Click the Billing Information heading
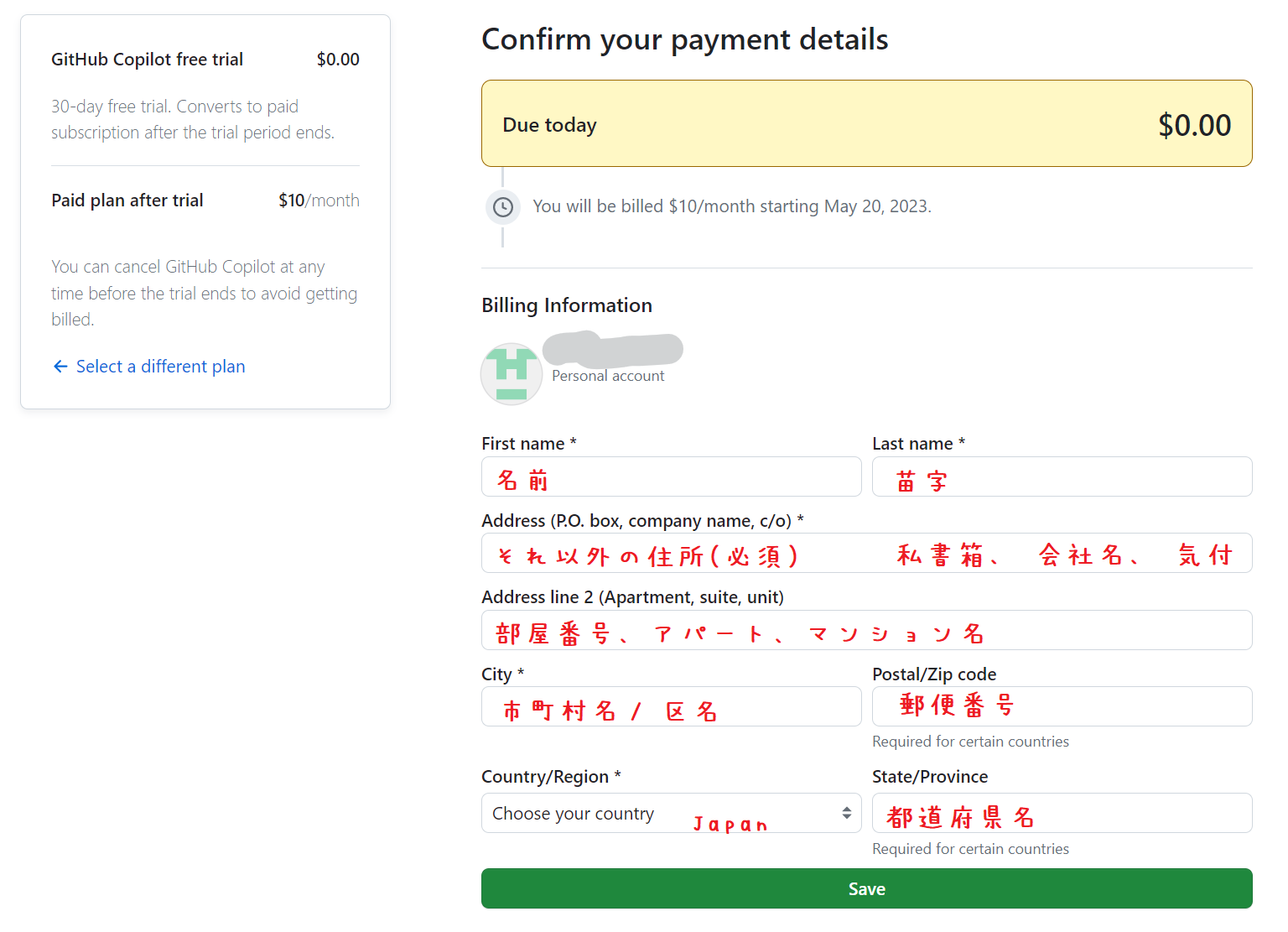Image resolution: width=1288 pixels, height=932 pixels. [566, 305]
